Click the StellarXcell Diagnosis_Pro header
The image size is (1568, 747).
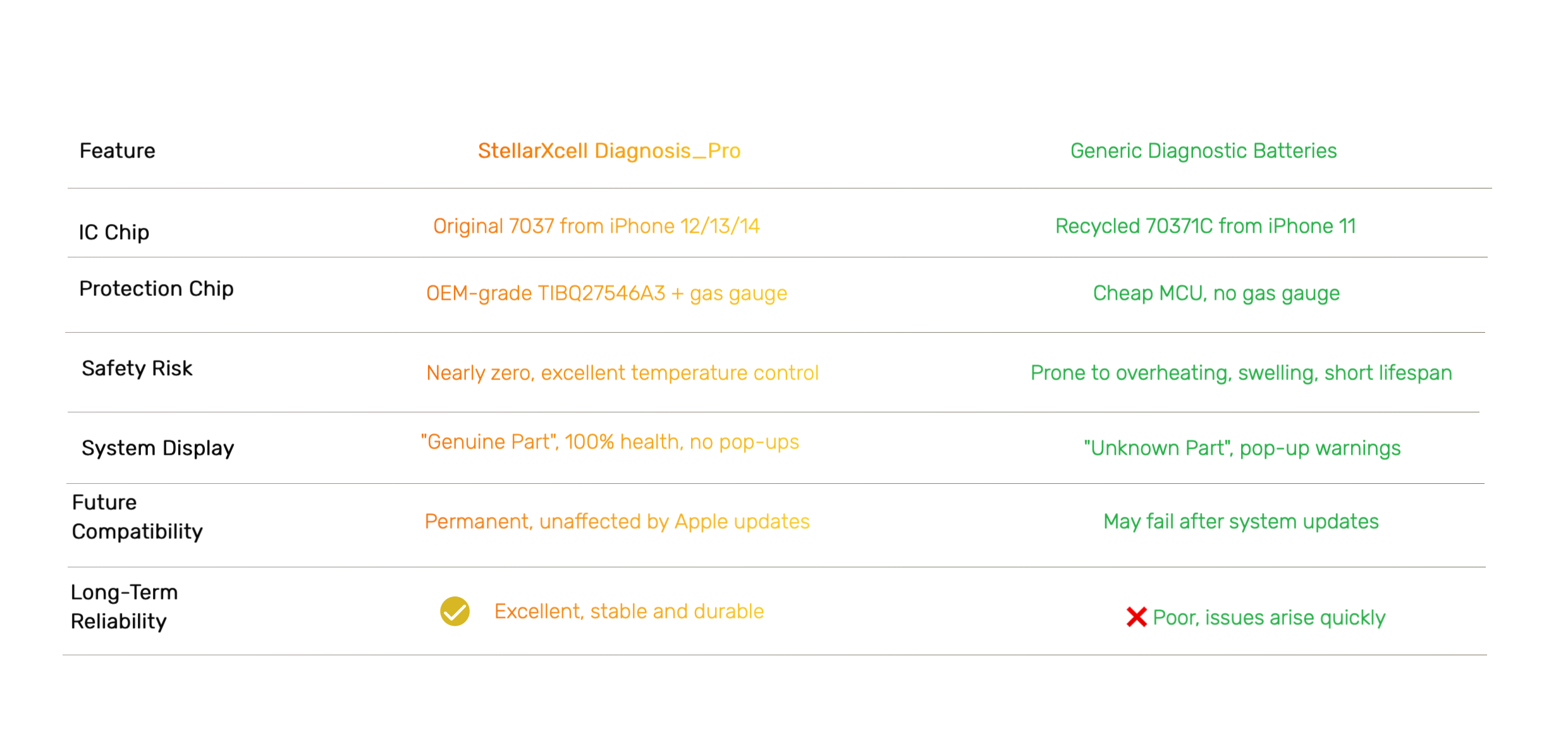[x=608, y=151]
